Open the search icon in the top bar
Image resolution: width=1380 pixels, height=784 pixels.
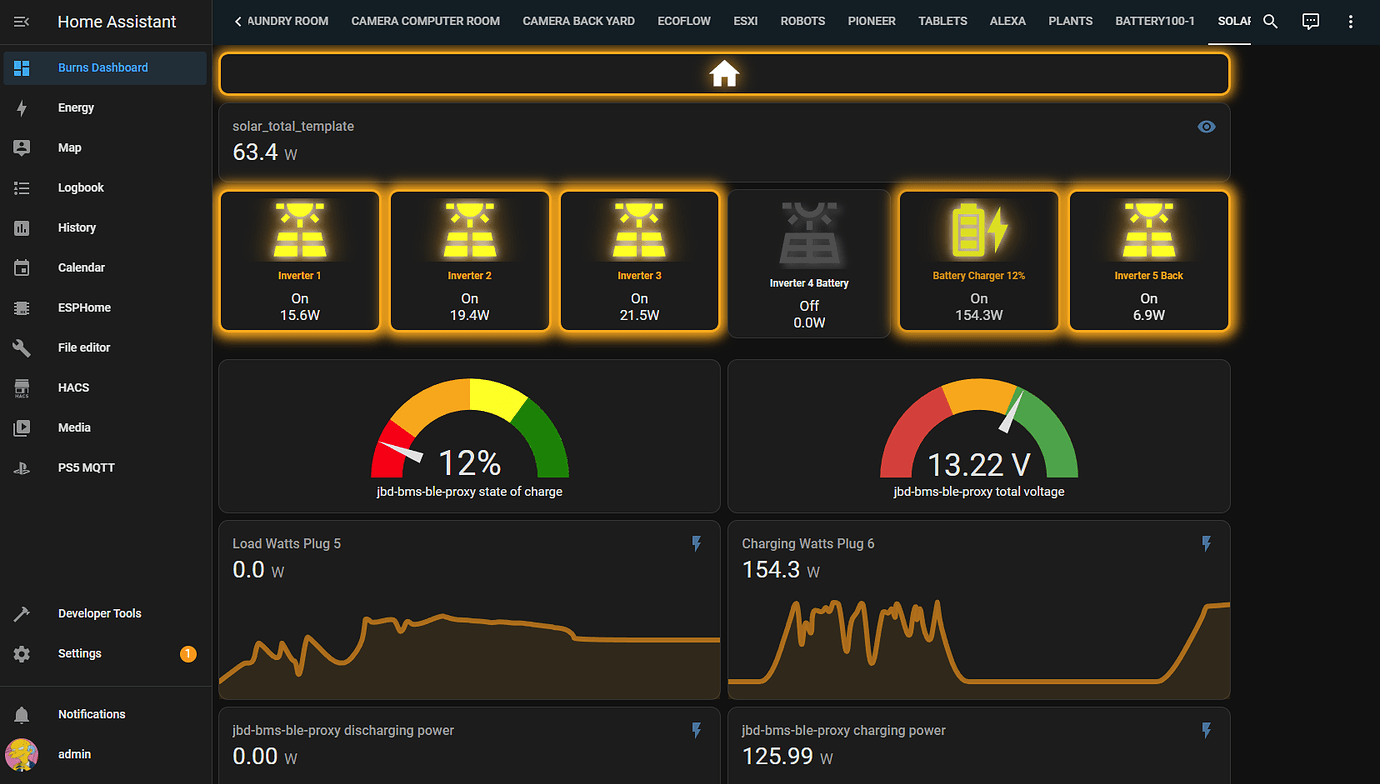coord(1269,21)
